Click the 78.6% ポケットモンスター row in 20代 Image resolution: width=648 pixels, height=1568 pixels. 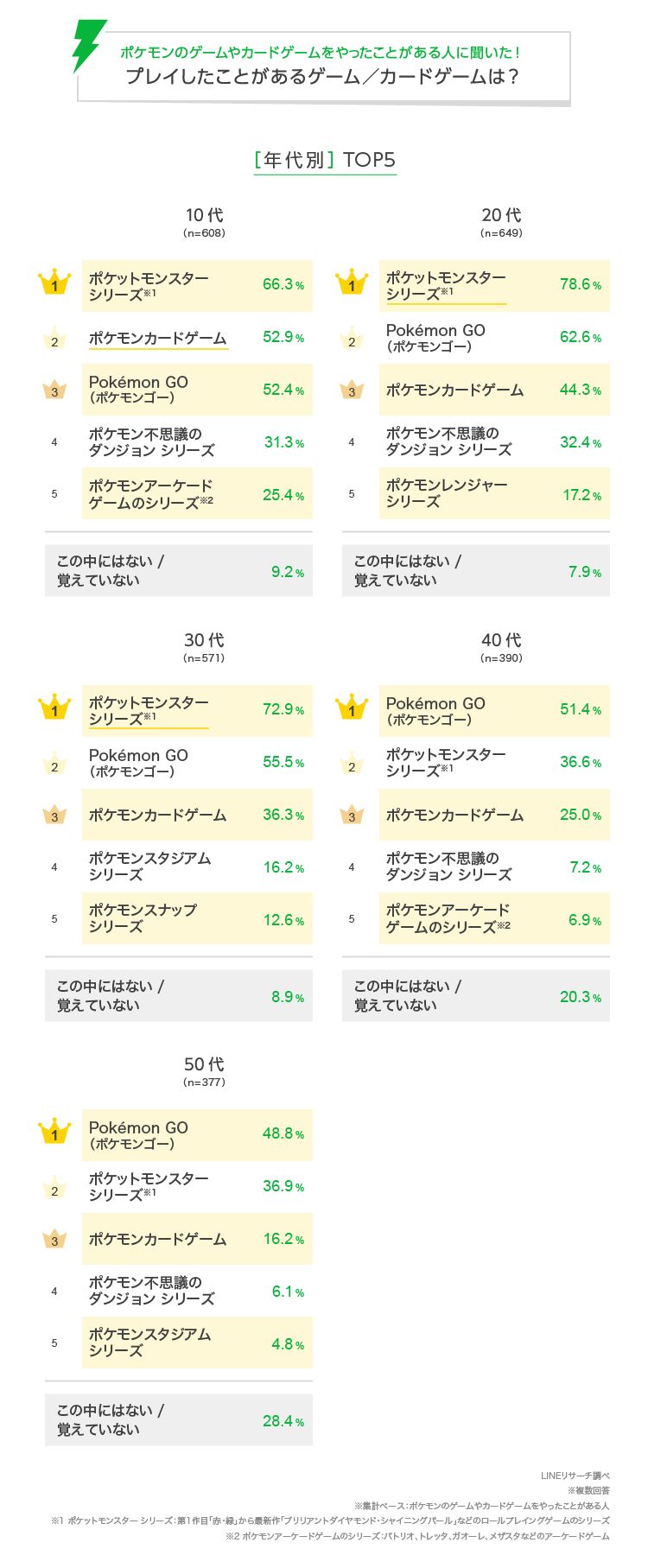pos(494,285)
